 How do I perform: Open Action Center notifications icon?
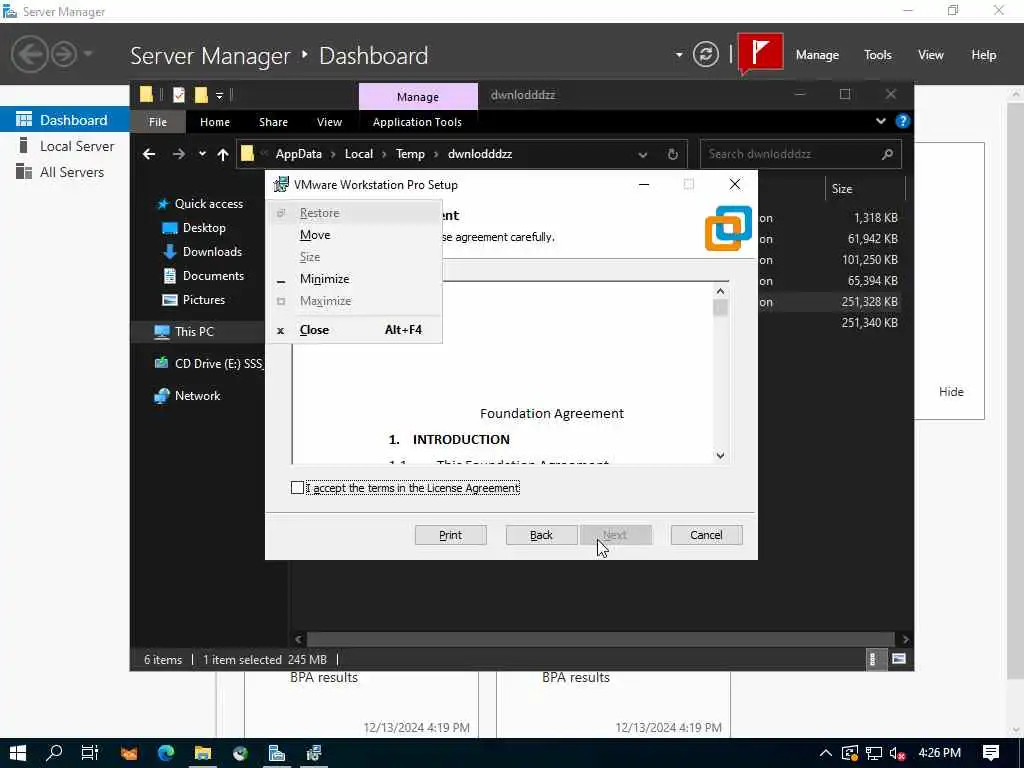991,753
